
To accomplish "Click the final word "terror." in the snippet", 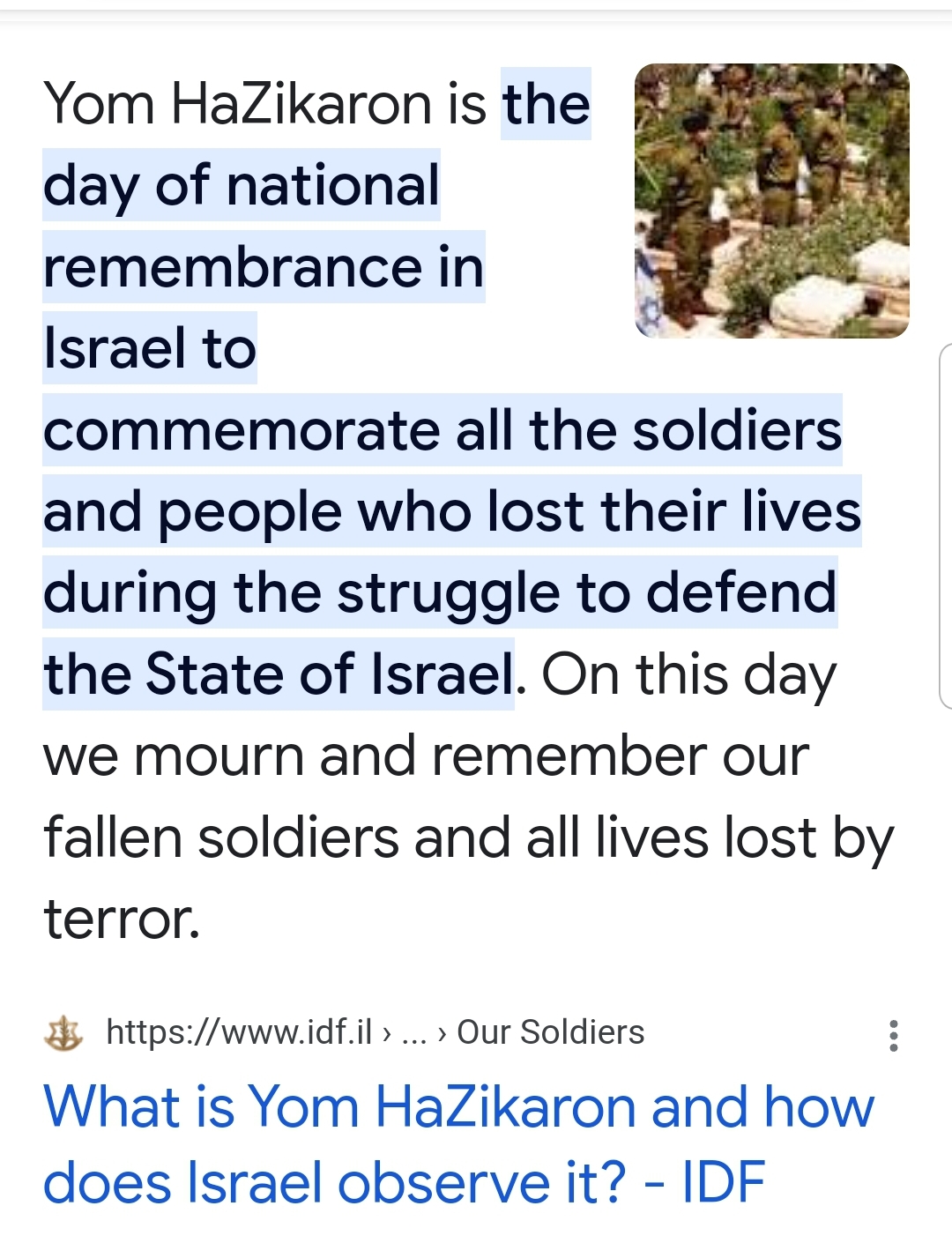I will (122, 919).
